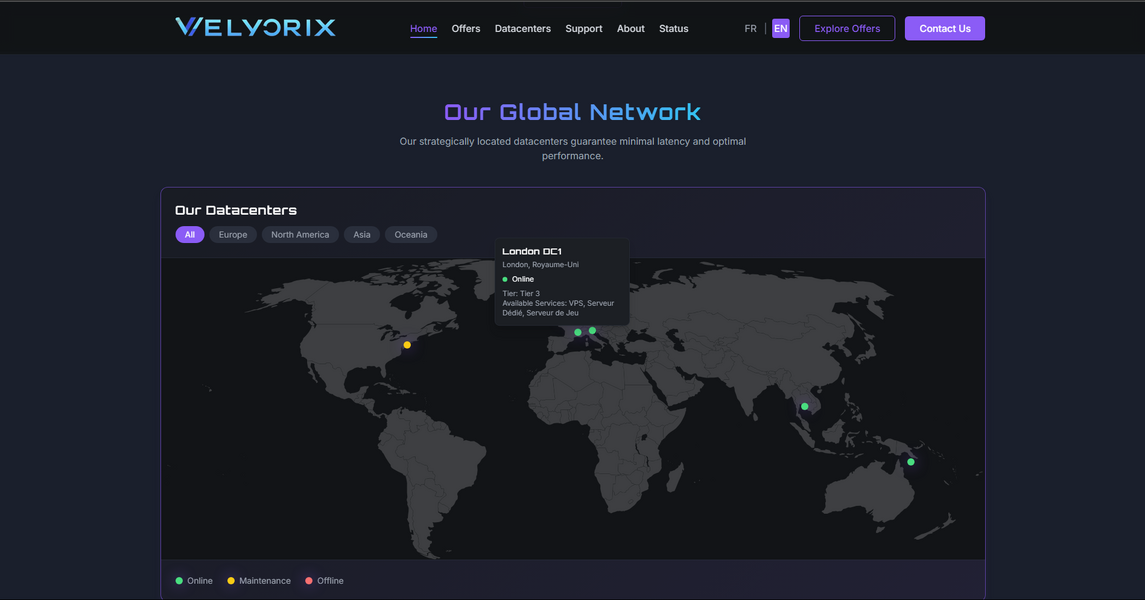Click the Explore Offers button
Screen dimensions: 1145x600
click(x=847, y=28)
